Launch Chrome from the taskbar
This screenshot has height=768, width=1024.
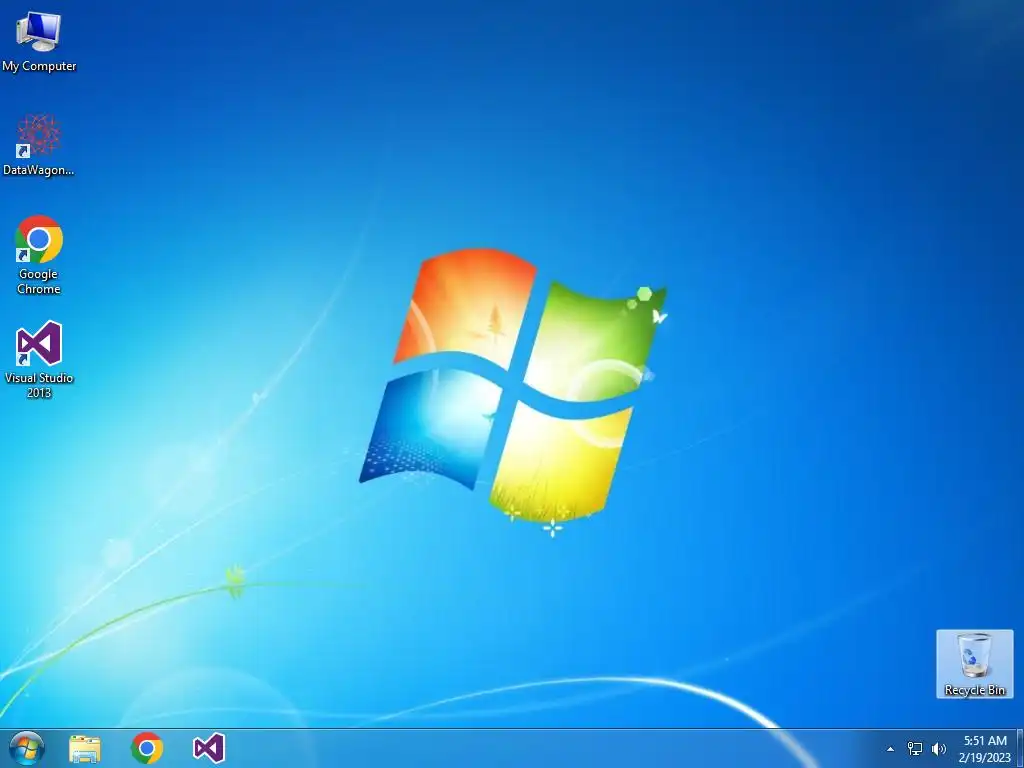pyautogui.click(x=147, y=748)
